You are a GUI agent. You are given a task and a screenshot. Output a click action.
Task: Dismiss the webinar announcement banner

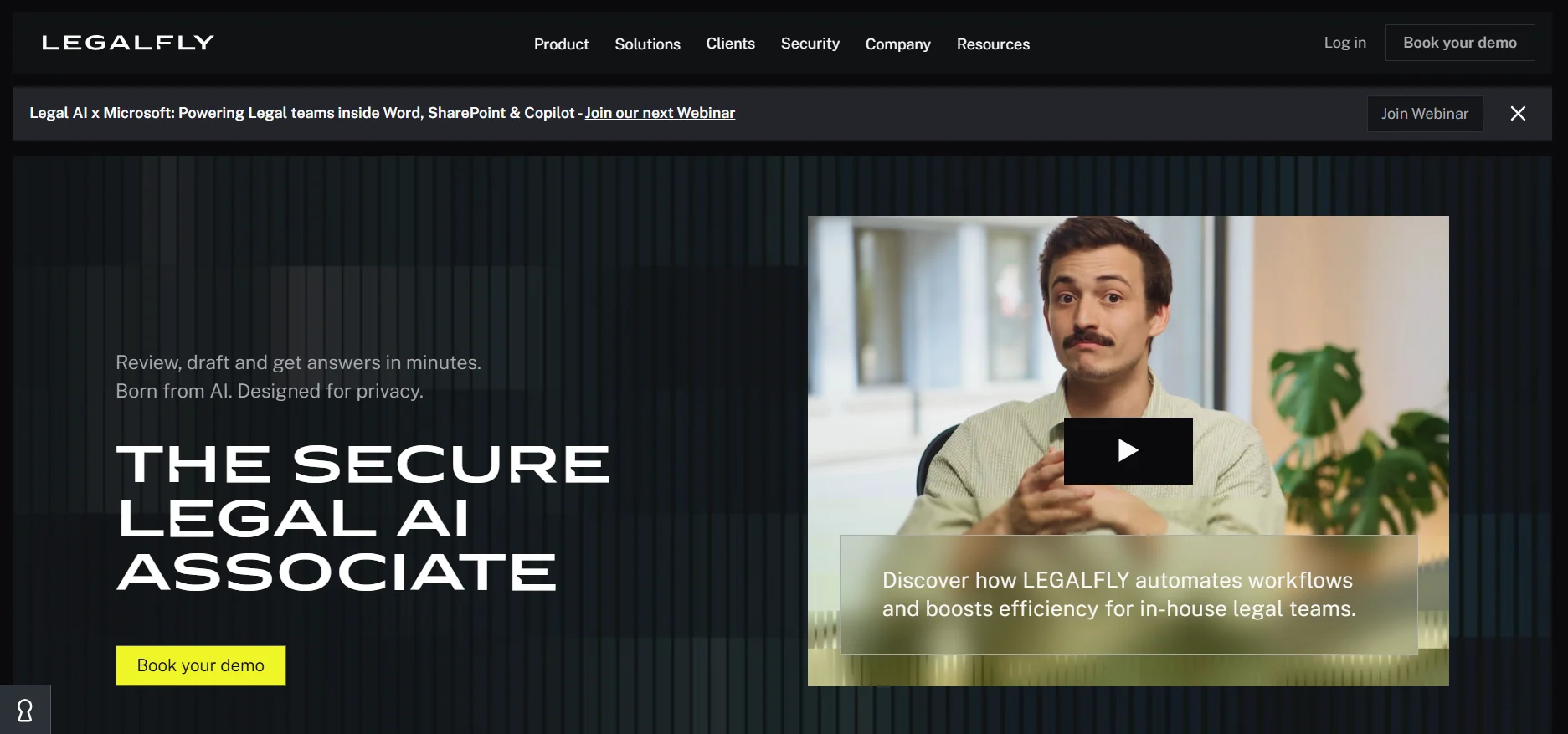tap(1518, 114)
